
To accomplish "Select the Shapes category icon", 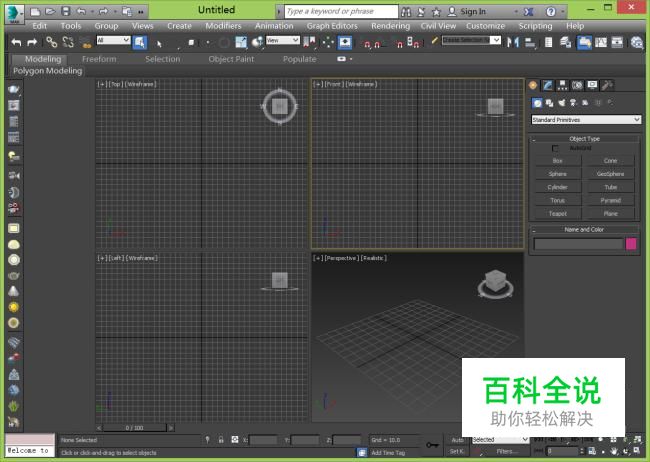I will pos(549,102).
